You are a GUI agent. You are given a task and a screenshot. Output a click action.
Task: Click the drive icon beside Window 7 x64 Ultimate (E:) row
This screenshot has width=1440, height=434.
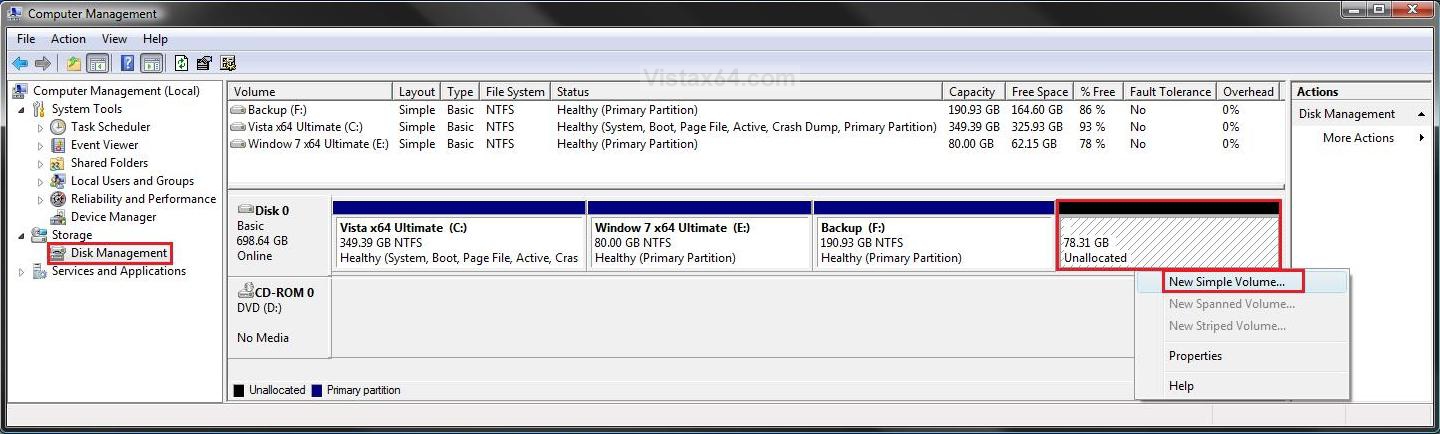(x=238, y=144)
